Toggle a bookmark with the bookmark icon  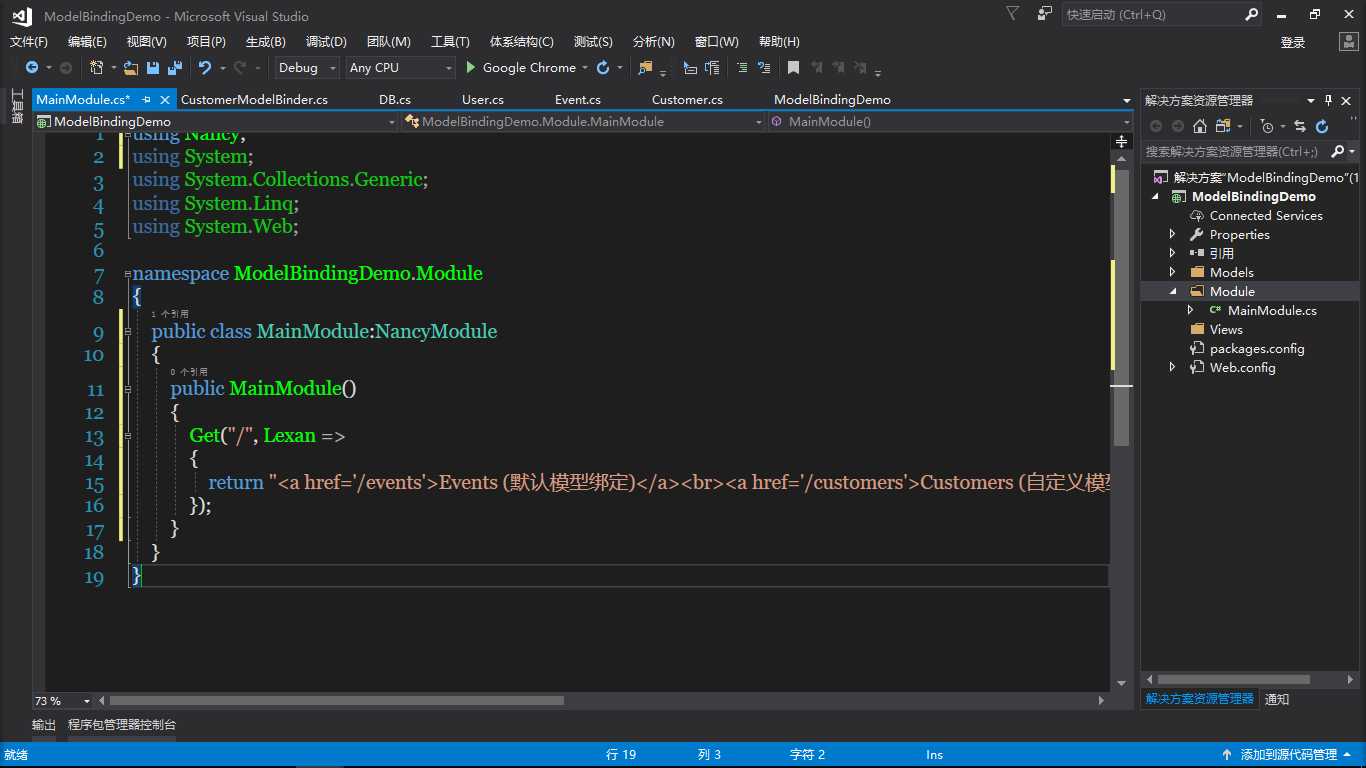click(x=793, y=68)
